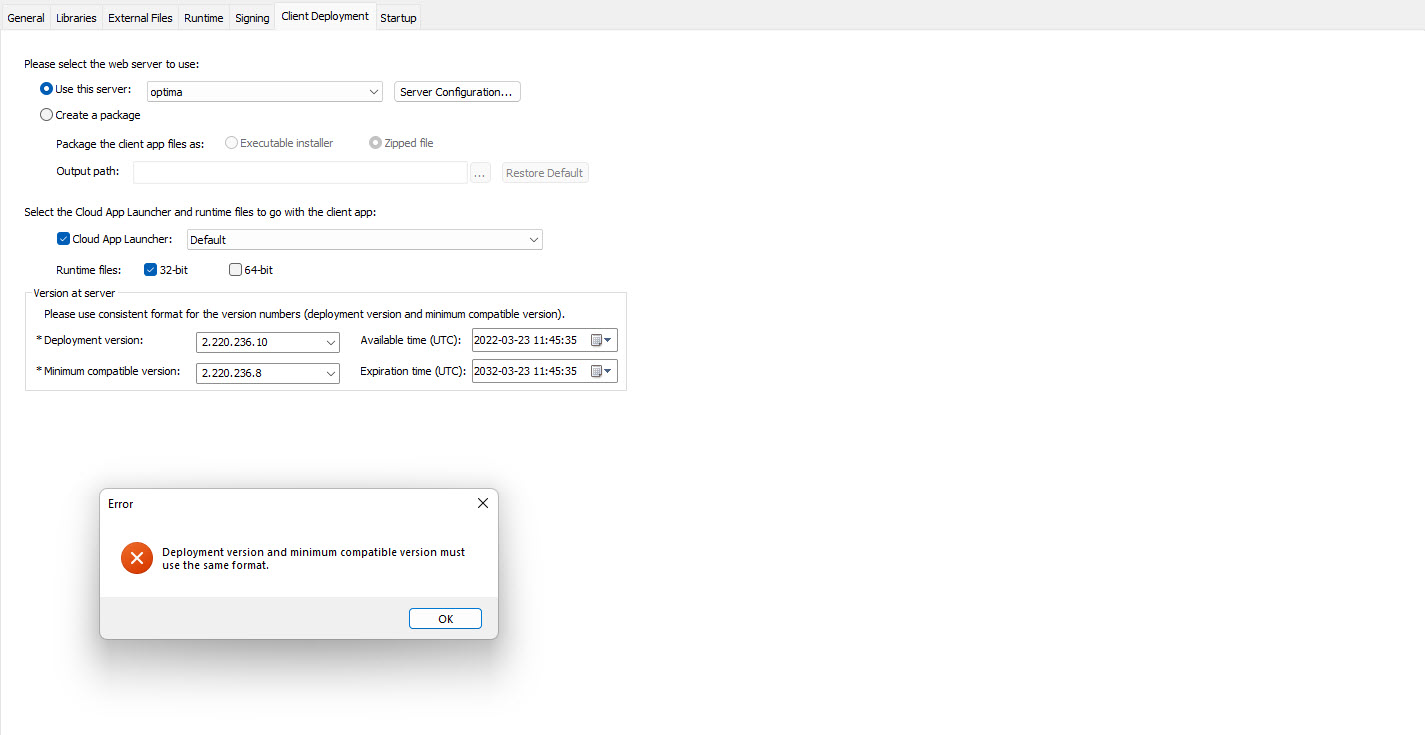Viewport: 1425px width, 735px height.
Task: Click the red error icon in dialog
Action: click(x=137, y=558)
